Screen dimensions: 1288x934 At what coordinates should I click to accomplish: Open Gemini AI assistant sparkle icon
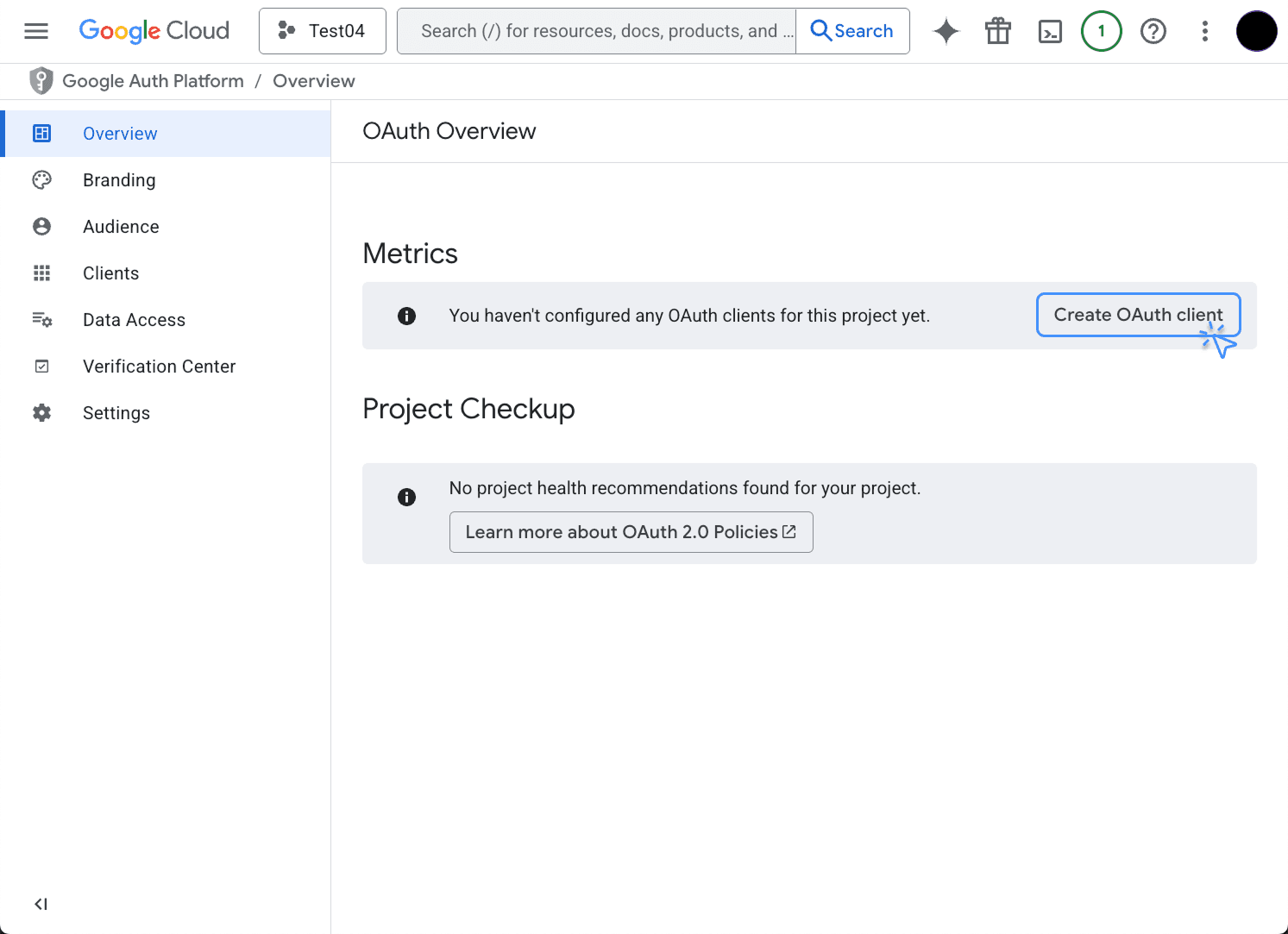tap(946, 31)
